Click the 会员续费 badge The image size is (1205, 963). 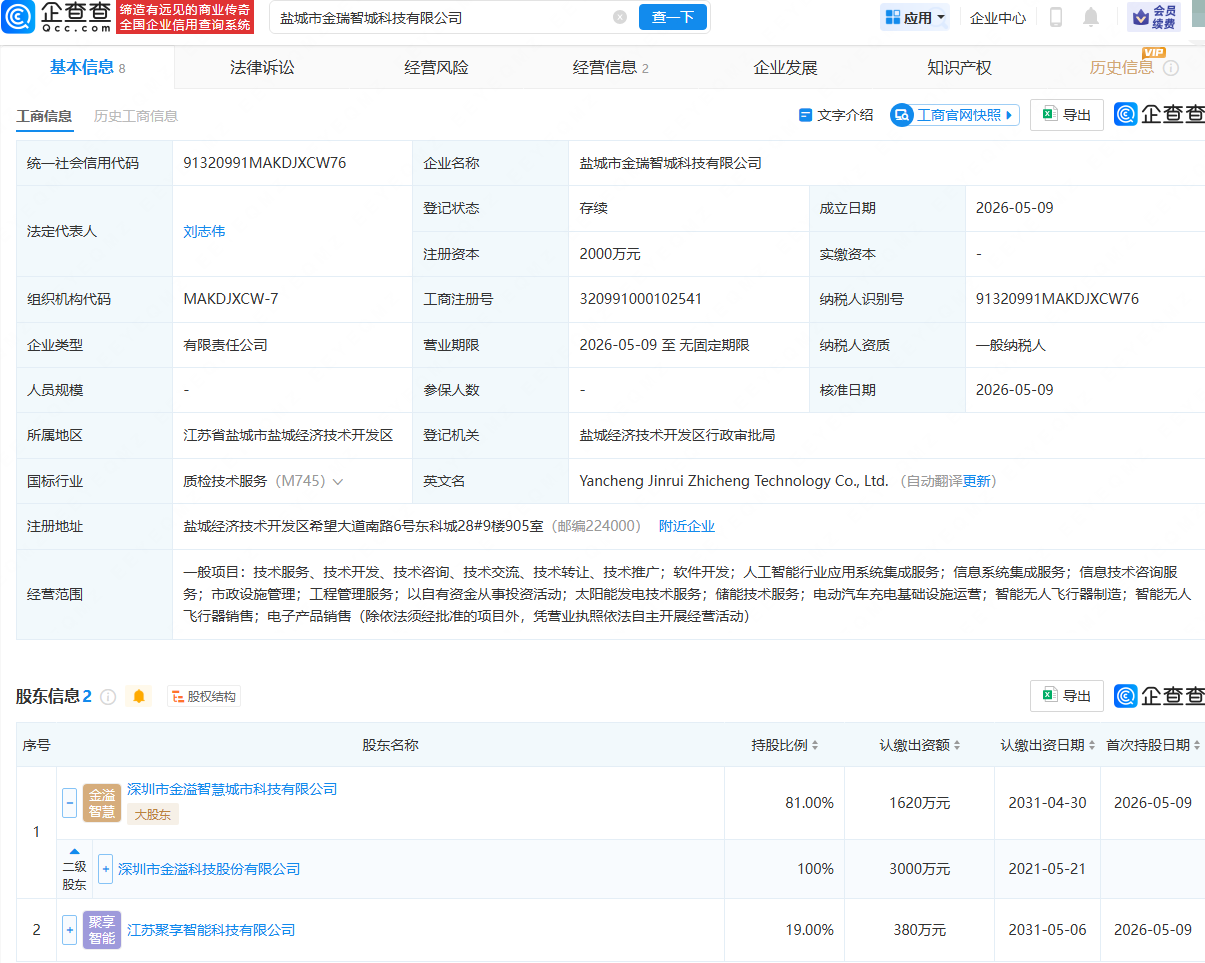[x=1153, y=17]
